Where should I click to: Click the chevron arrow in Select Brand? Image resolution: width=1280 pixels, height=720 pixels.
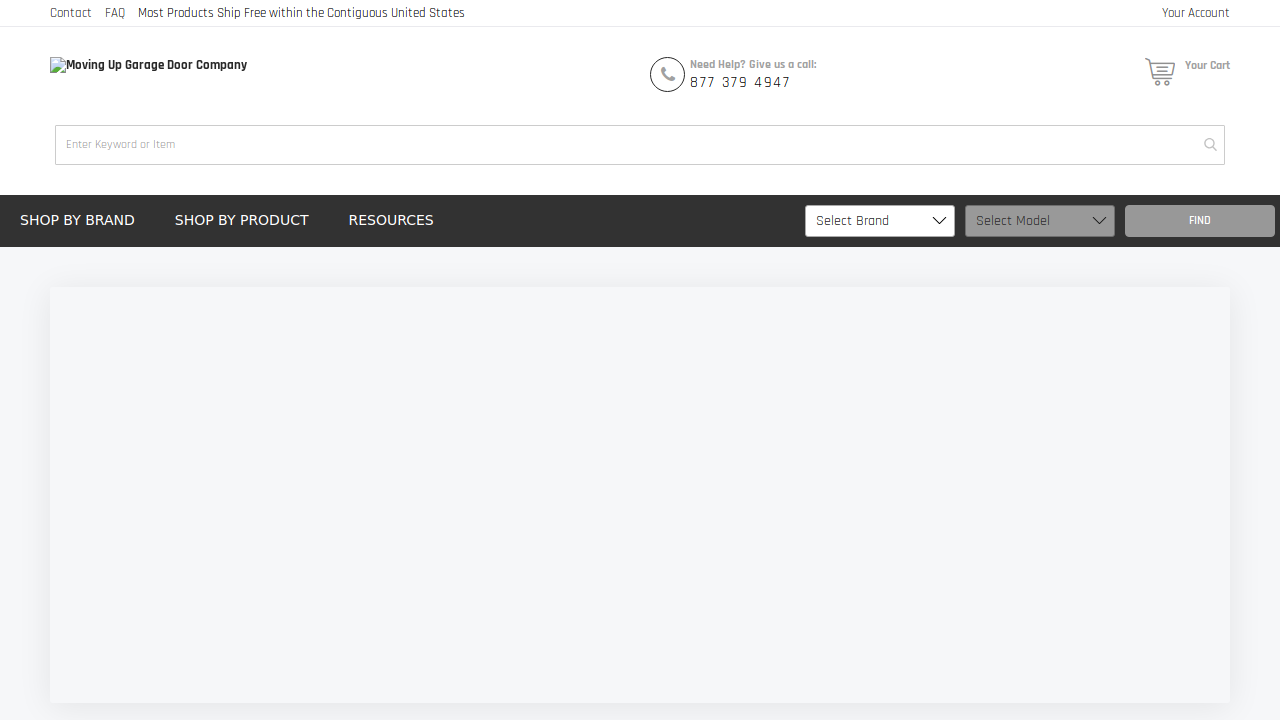[x=939, y=221]
